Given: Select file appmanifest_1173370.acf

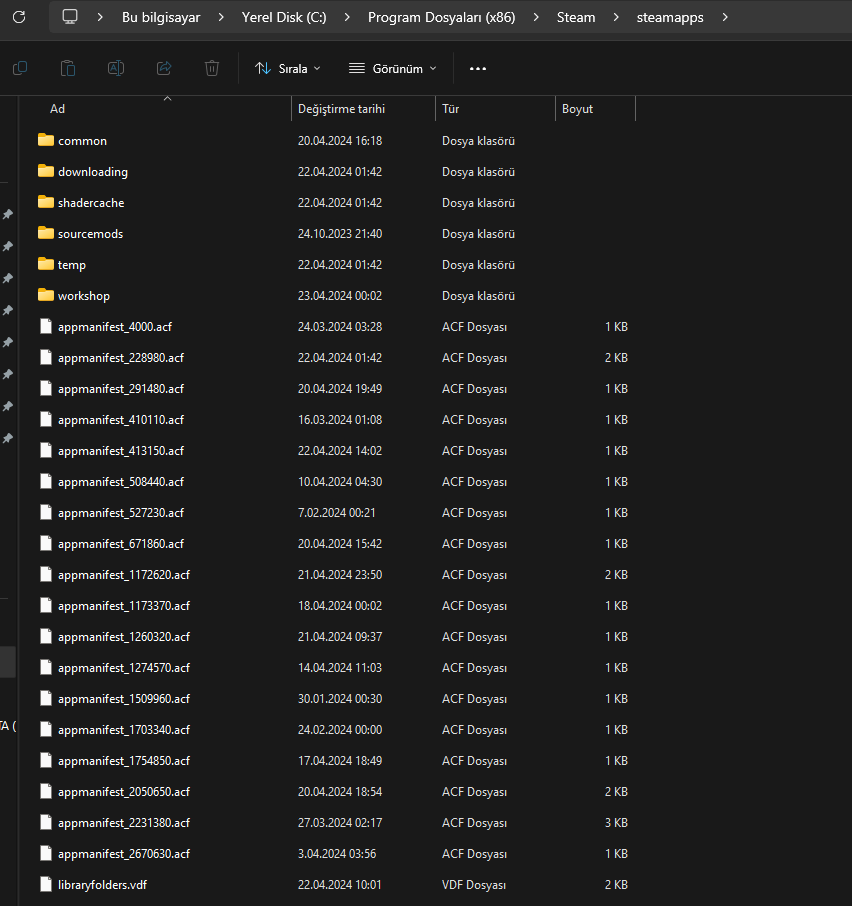Looking at the screenshot, I should tap(124, 606).
